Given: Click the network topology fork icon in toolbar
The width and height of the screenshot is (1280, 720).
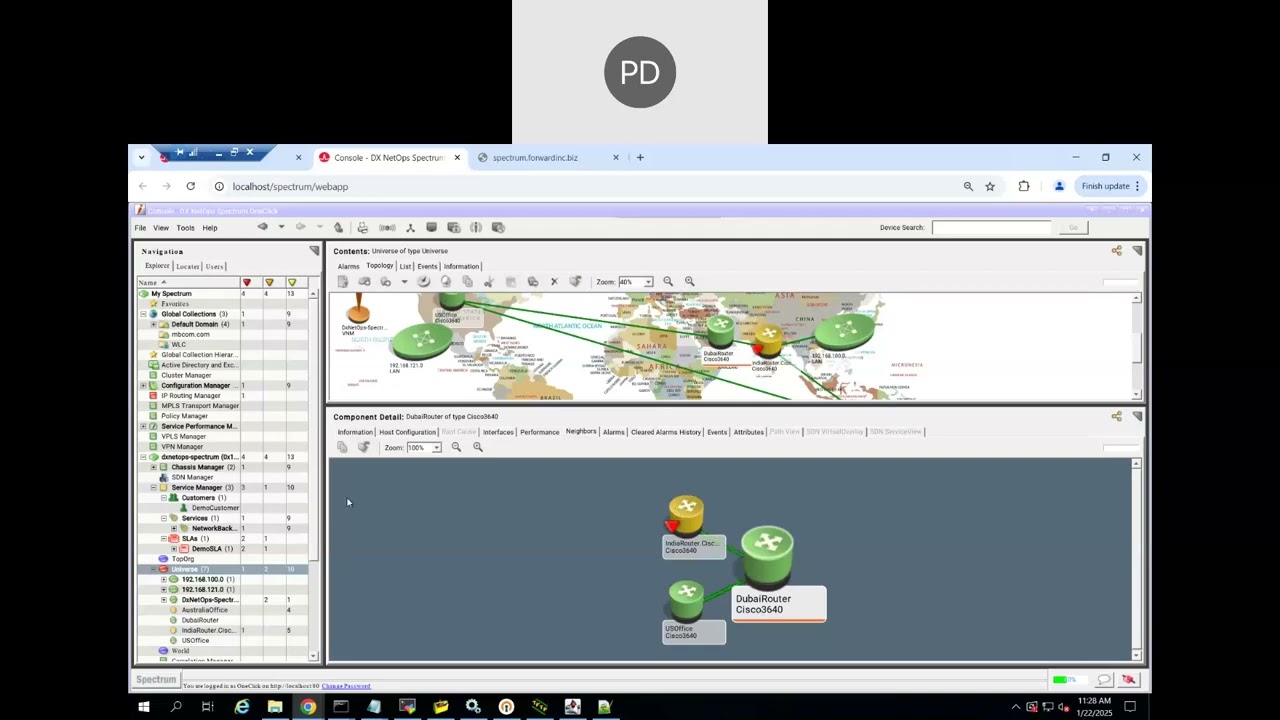Looking at the screenshot, I should pos(410,227).
